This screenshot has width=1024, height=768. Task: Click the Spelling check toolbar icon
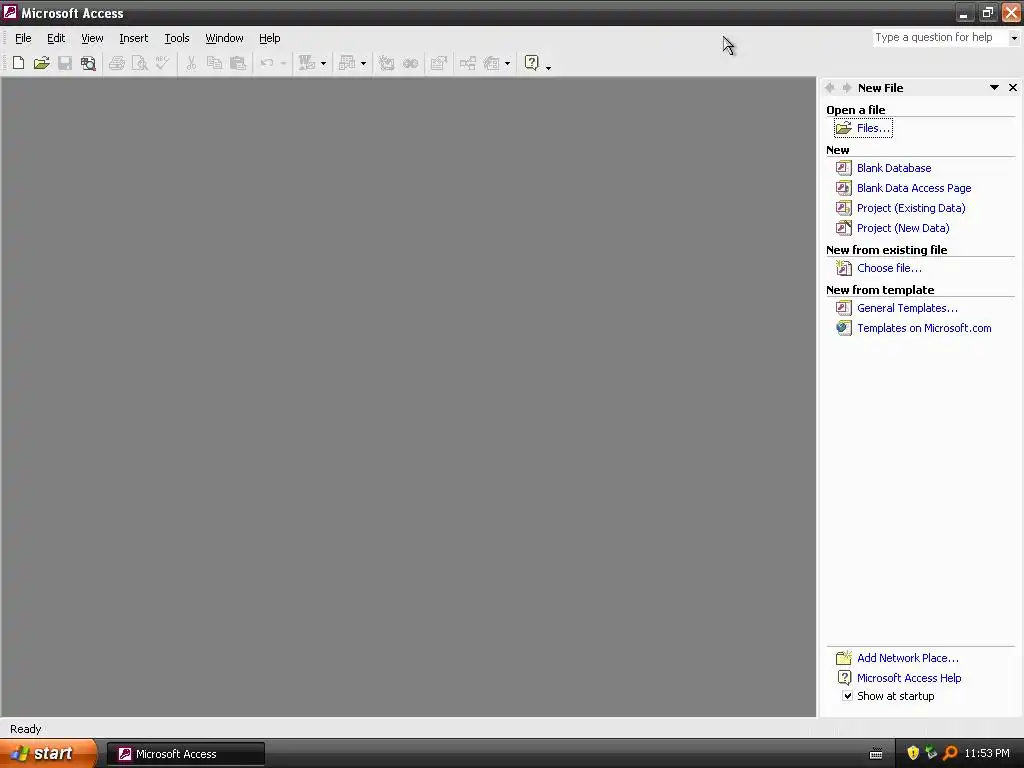click(x=163, y=63)
